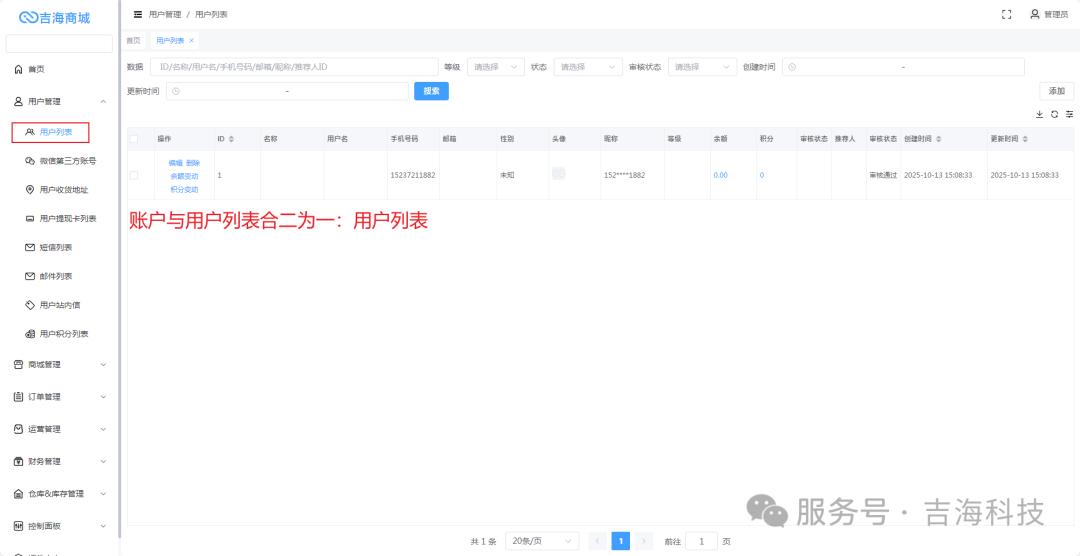Open 微信第三方账号 in sidebar
Image resolution: width=1080 pixels, height=556 pixels.
tap(60, 161)
